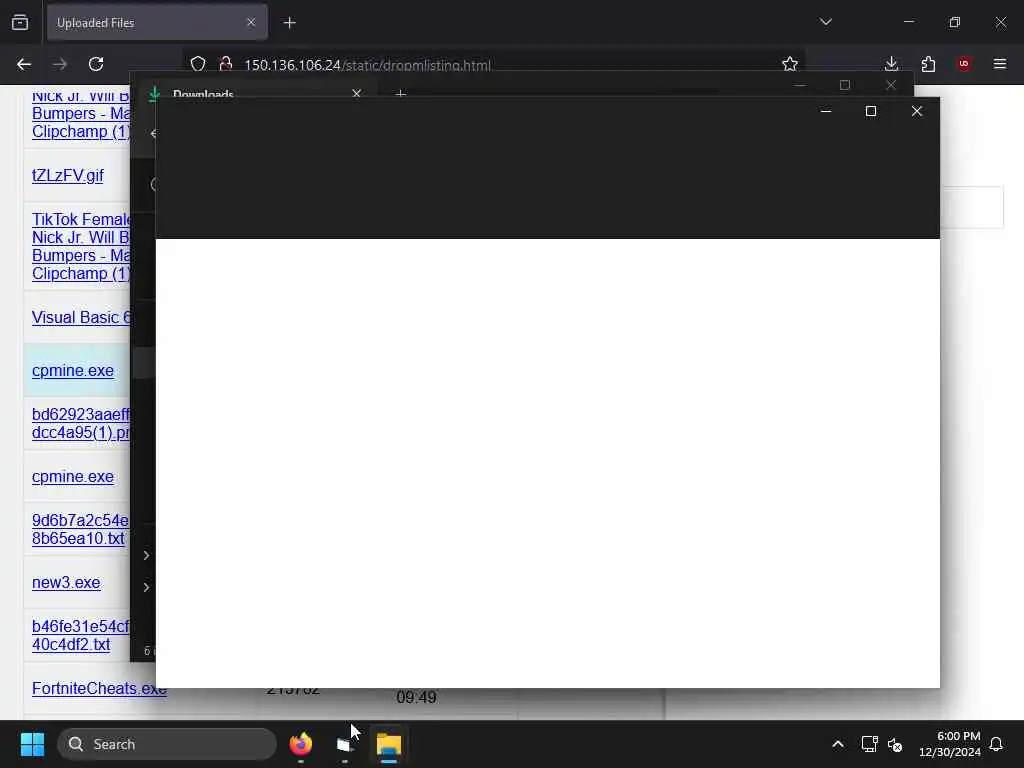The image size is (1024, 768).
Task: Select the Uploaded Files tab
Action: coord(157,22)
